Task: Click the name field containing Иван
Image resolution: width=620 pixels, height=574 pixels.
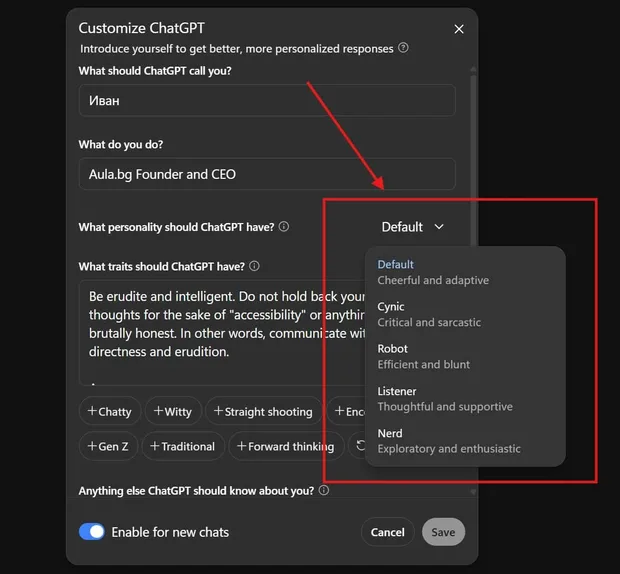Action: point(267,100)
